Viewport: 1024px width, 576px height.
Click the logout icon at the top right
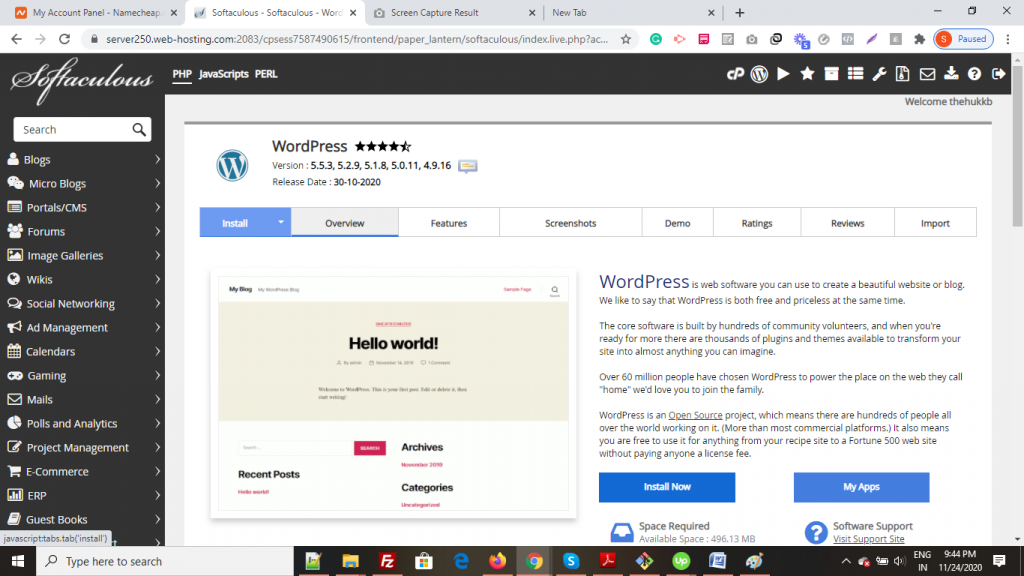[x=997, y=73]
